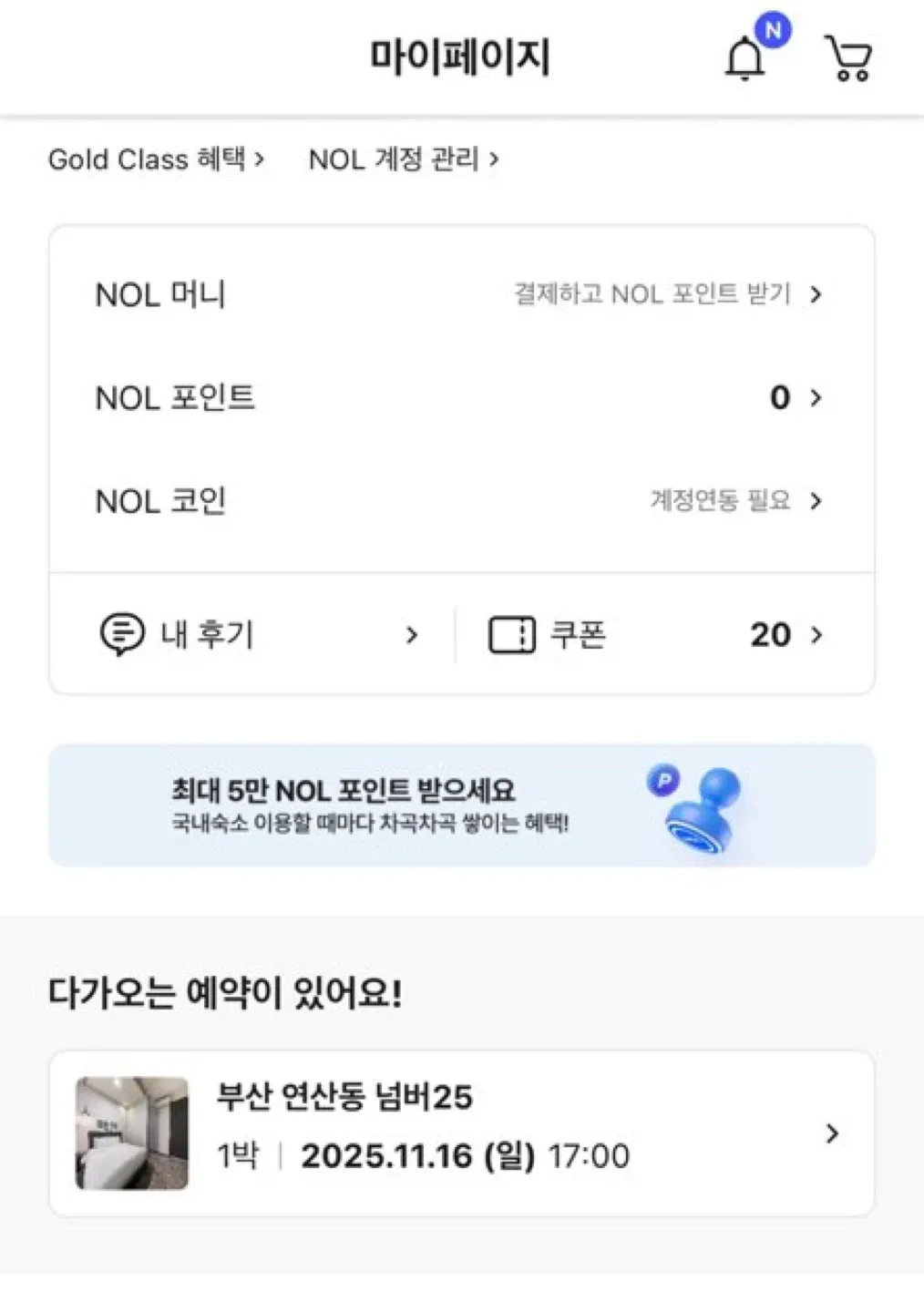The width and height of the screenshot is (924, 1312).
Task: Tap the speech bubble review icon
Action: click(121, 634)
